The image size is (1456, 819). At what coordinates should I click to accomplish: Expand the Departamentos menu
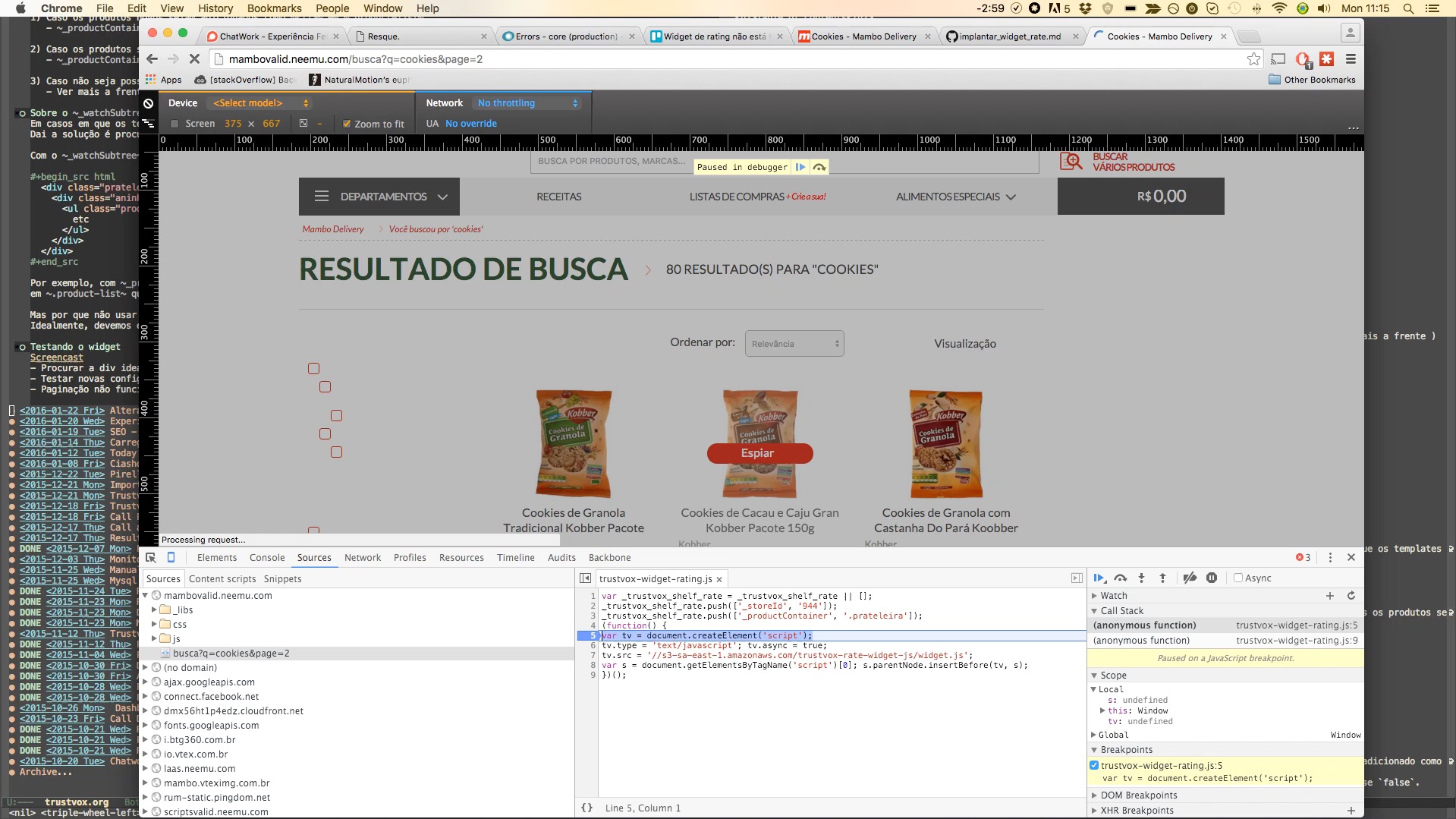pos(379,197)
